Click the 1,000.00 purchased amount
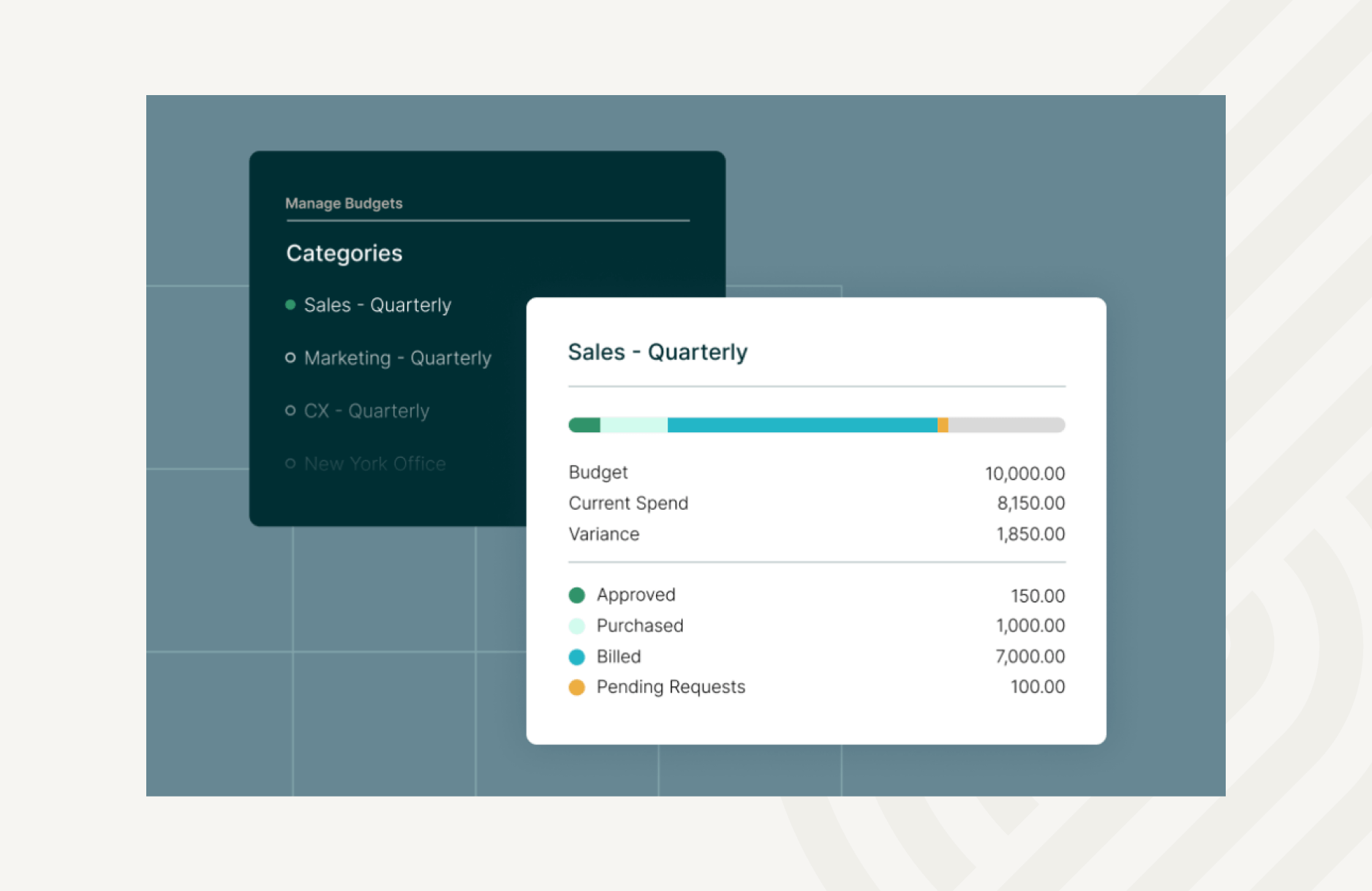1372x891 pixels. (1030, 625)
